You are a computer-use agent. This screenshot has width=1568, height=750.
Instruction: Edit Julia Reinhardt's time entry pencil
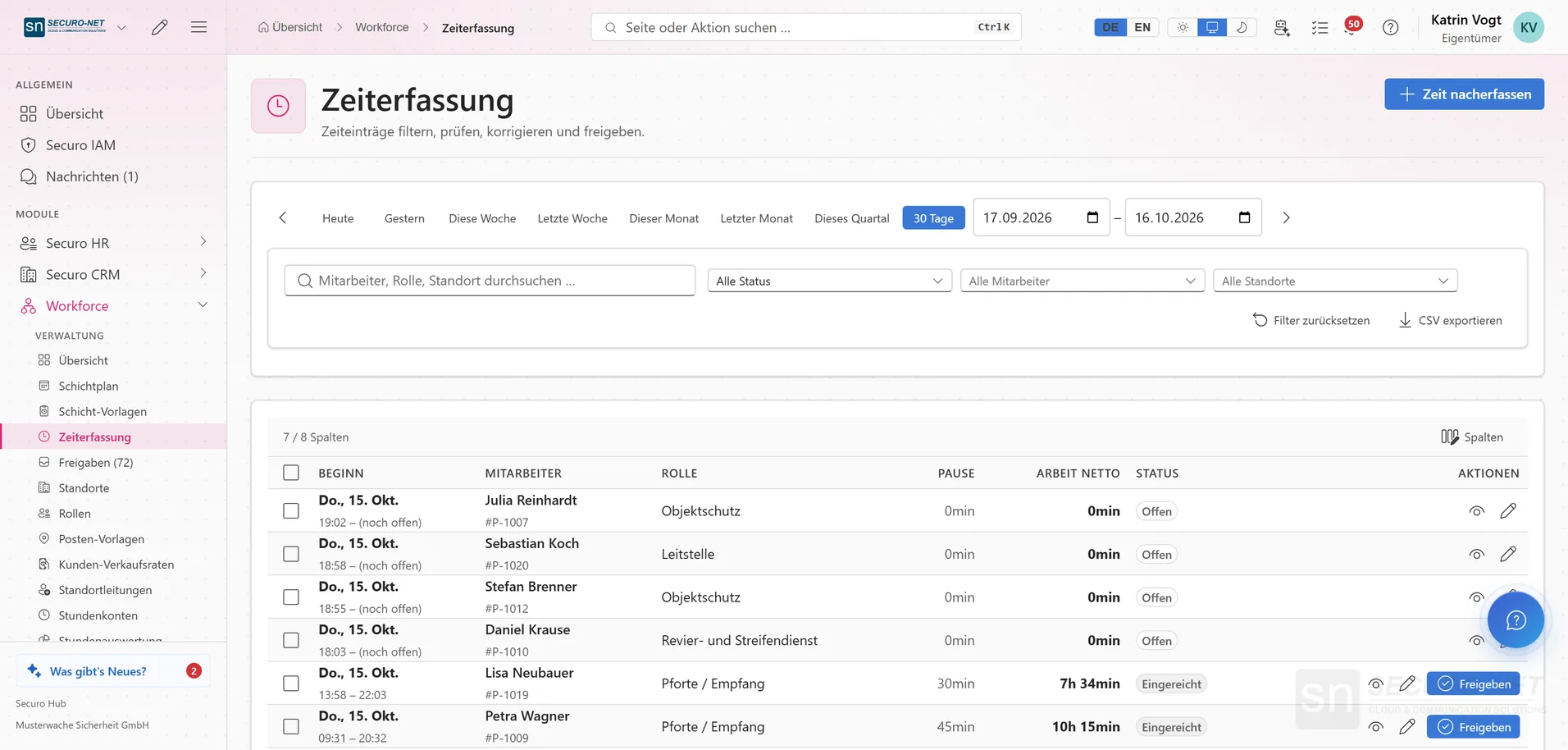1507,510
